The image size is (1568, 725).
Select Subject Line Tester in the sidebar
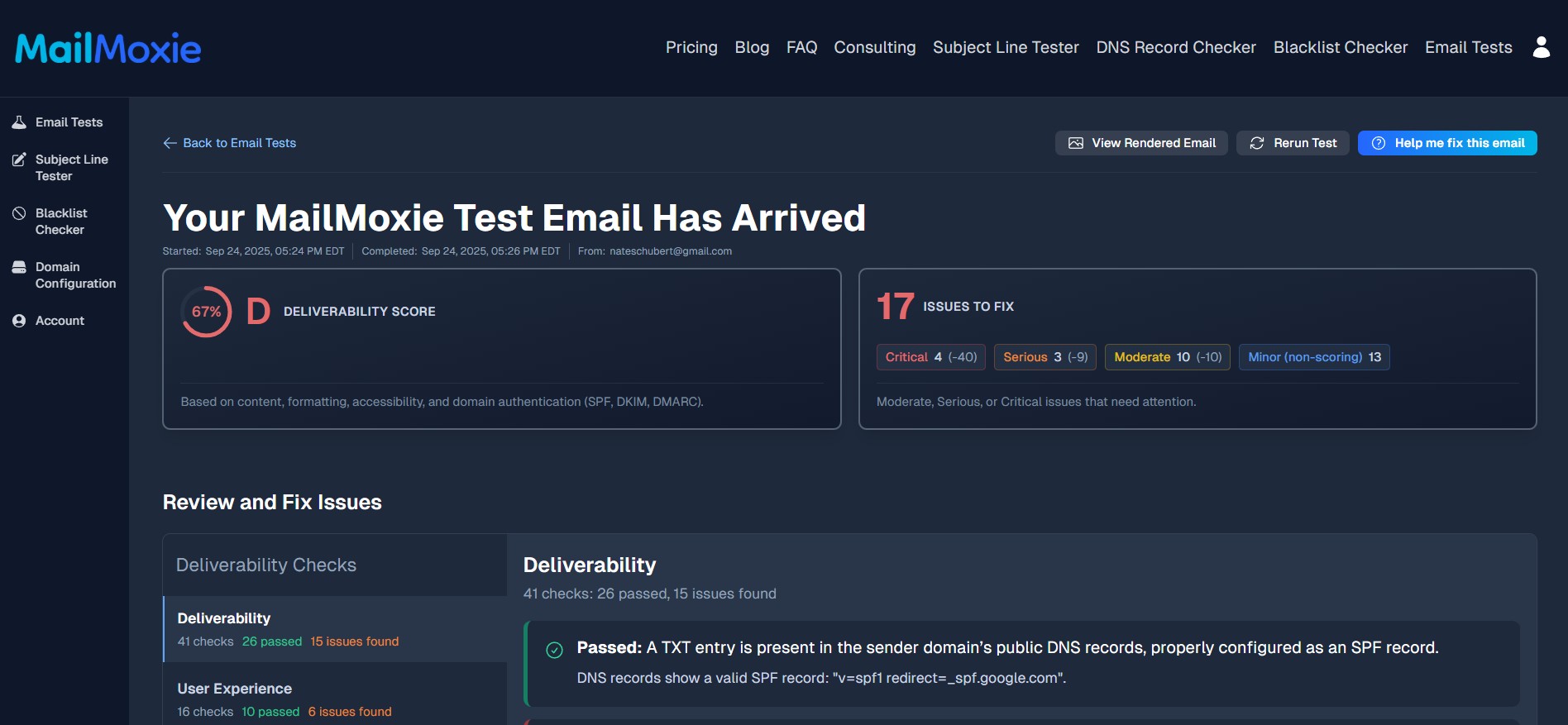[x=65, y=168]
